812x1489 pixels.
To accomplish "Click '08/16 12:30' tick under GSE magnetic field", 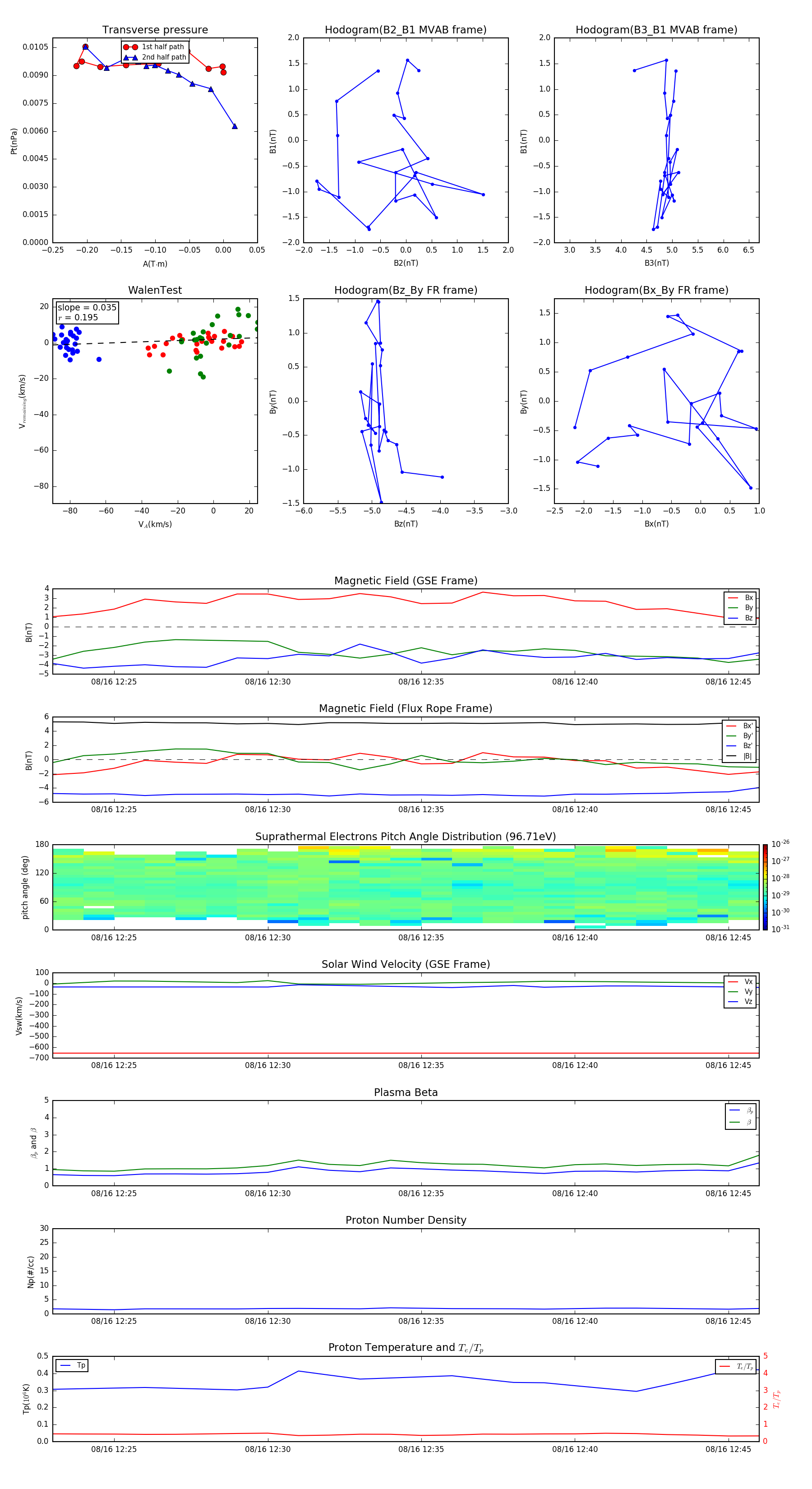I will pos(268,682).
